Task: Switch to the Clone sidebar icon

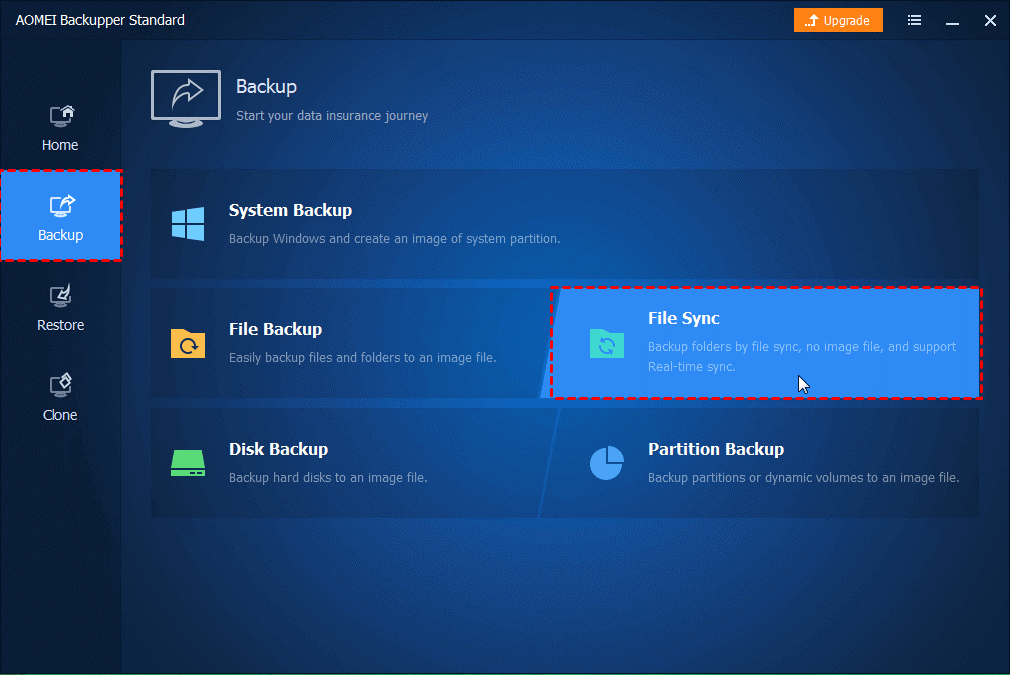Action: coord(61,385)
